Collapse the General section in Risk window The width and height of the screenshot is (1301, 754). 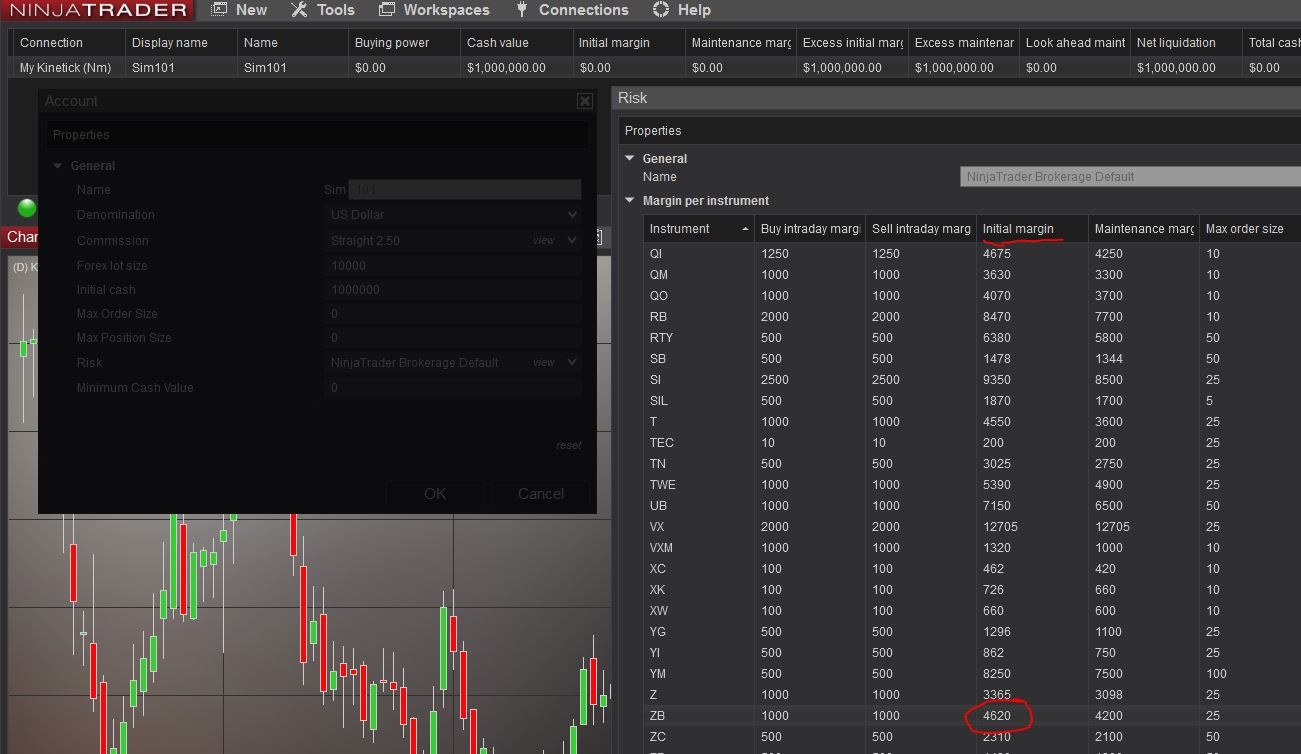pos(630,158)
